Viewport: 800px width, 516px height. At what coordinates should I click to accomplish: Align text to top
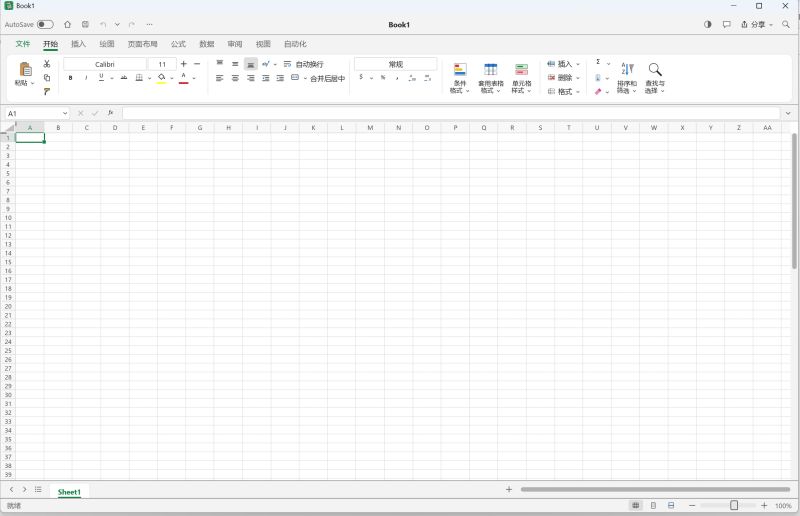(x=220, y=64)
